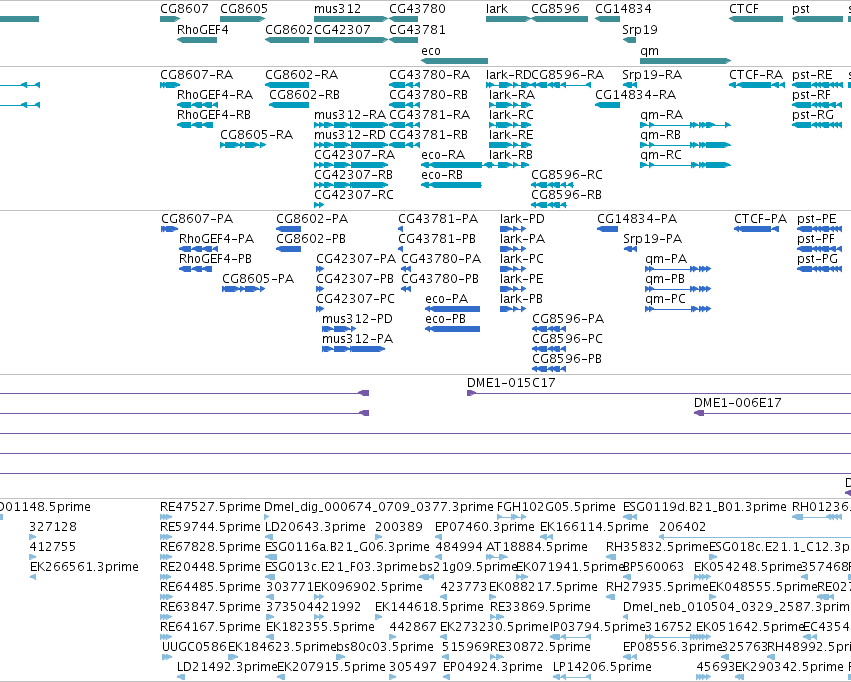The height and width of the screenshot is (682, 851).
Task: Select protein CG8607-PA
Action: pos(197,219)
